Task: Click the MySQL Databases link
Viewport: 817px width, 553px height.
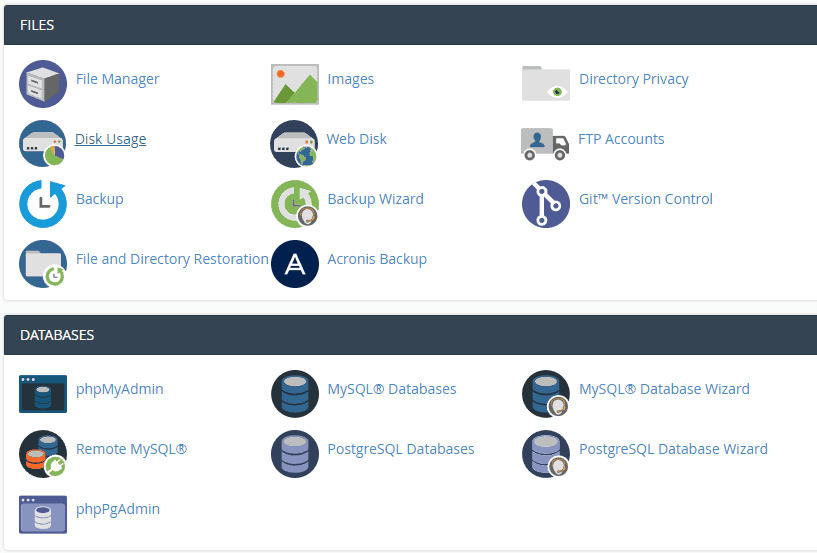Action: pyautogui.click(x=392, y=389)
